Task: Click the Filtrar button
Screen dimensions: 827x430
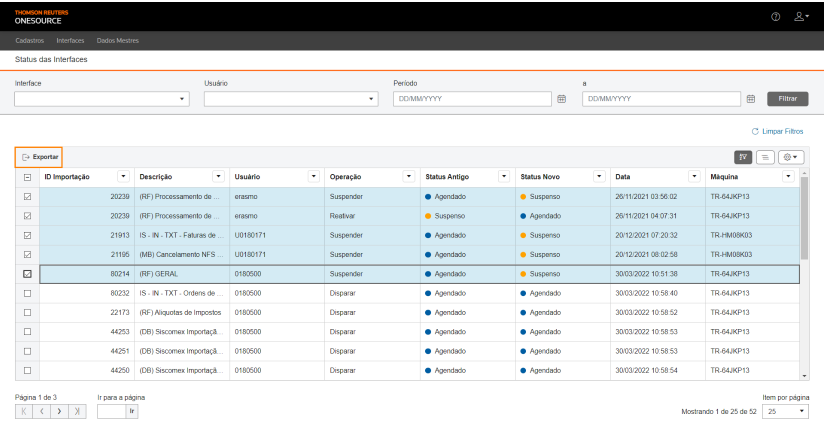Action: tap(787, 99)
